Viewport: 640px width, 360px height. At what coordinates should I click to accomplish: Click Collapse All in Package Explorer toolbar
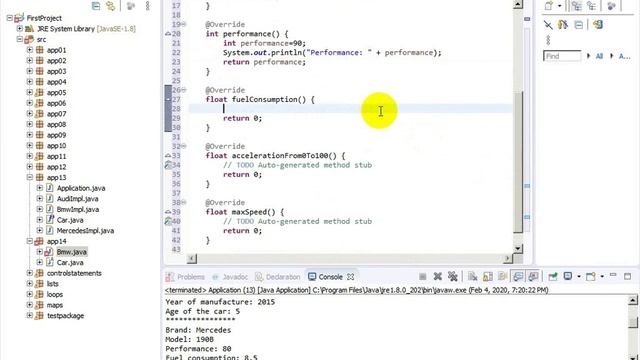(x=96, y=6)
